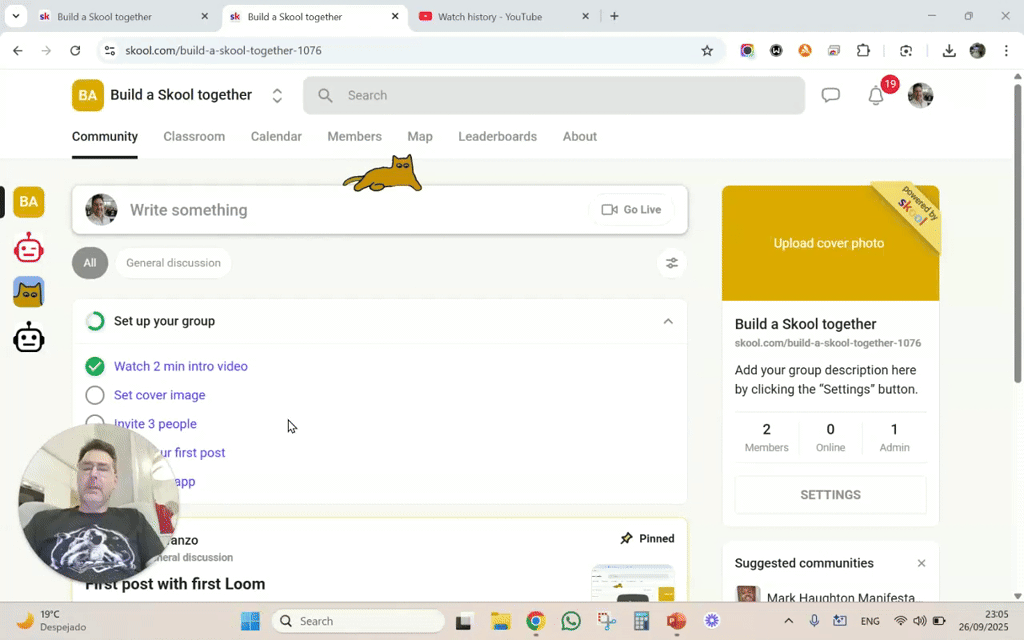Reload the current page
Screen dimensions: 1024x640
pyautogui.click(x=75, y=50)
